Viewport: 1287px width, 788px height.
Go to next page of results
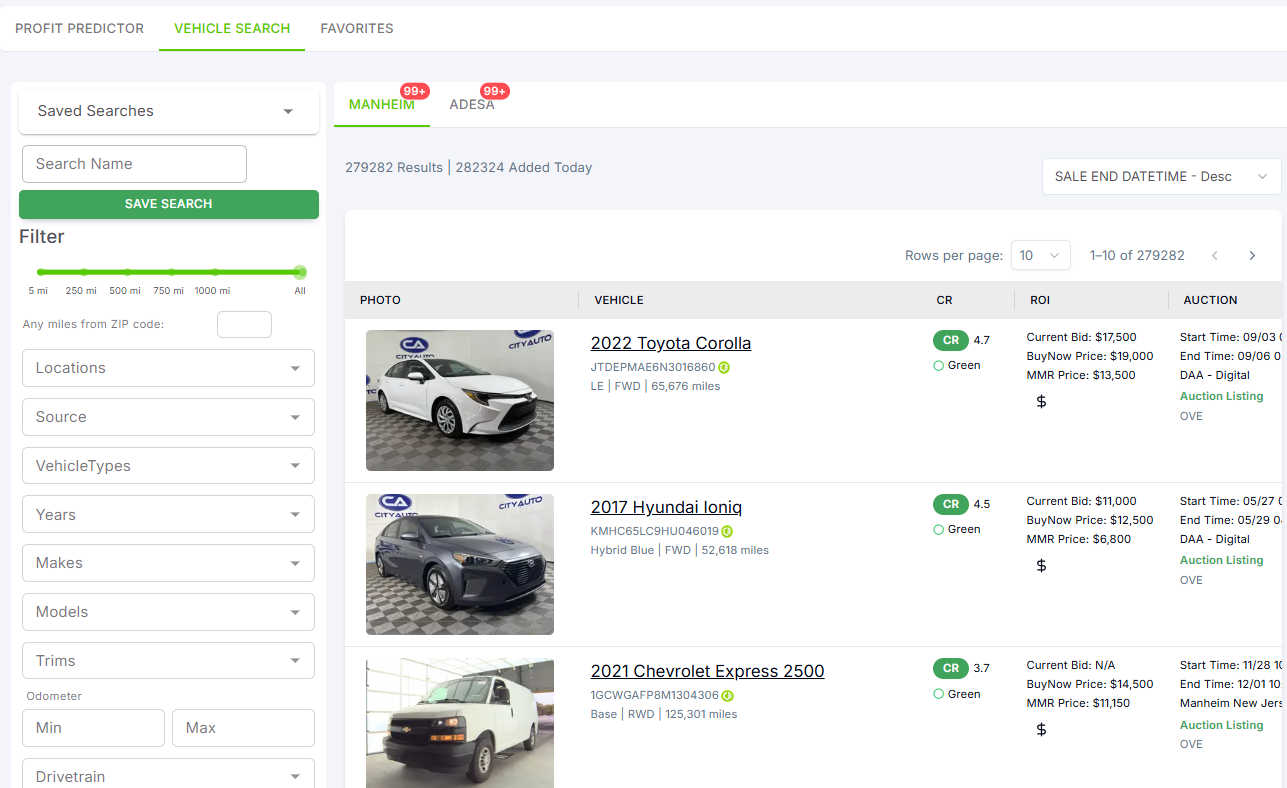1252,256
